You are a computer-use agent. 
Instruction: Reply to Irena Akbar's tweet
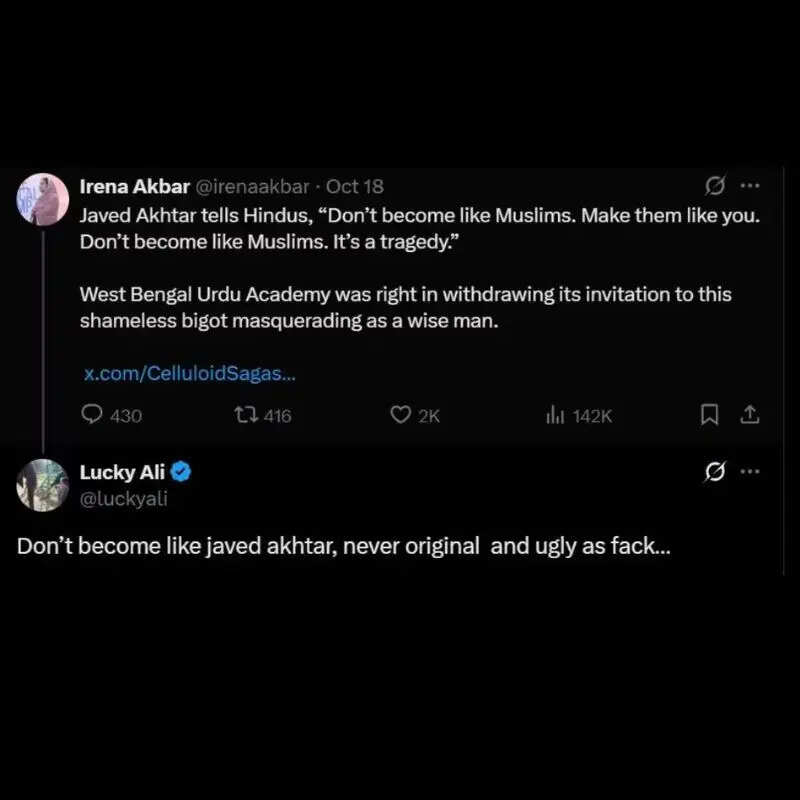pos(92,415)
